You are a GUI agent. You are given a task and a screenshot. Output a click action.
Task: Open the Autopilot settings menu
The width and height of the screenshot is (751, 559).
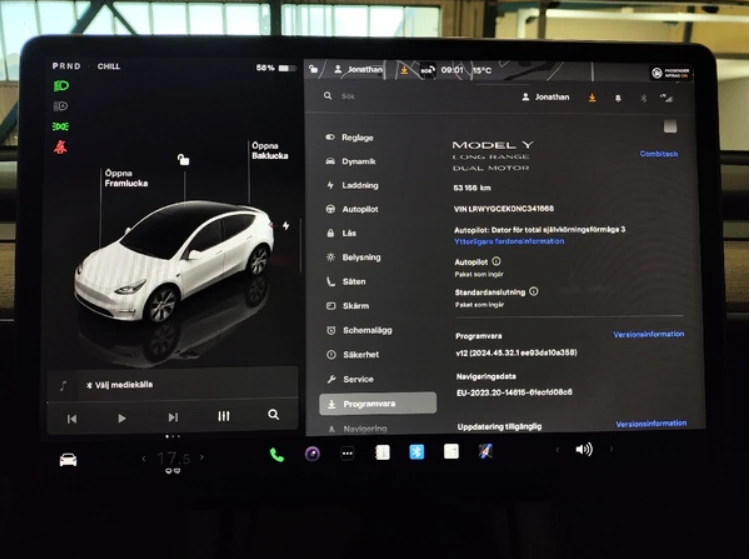(352, 209)
